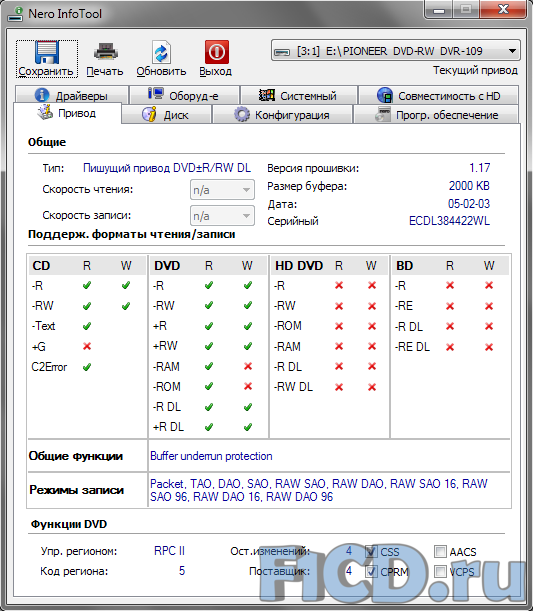The height and width of the screenshot is (611, 533).
Task: Click the Текущий привод label
Action: (475, 71)
